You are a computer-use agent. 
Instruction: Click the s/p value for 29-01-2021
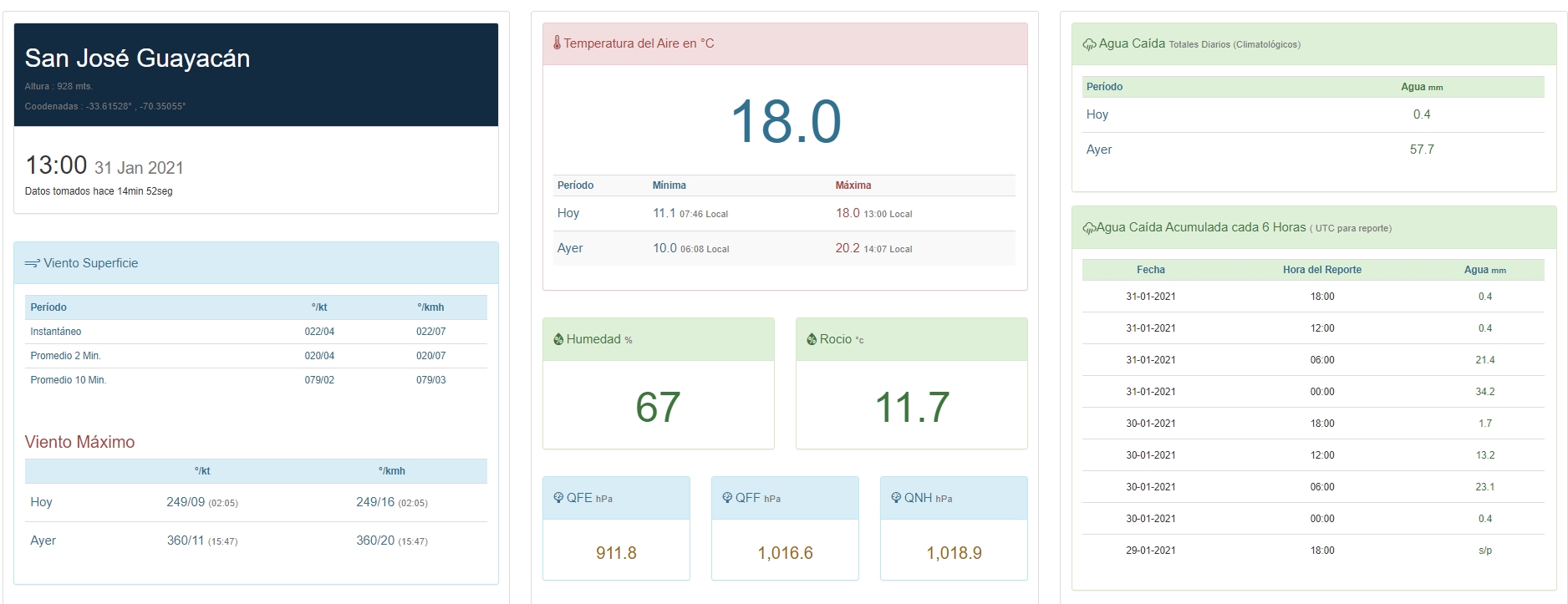[1485, 551]
